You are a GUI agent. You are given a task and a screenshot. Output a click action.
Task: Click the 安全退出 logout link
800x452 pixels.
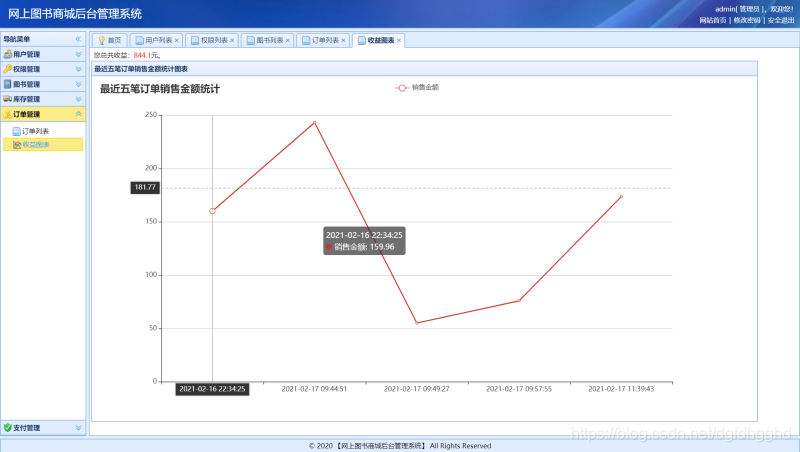pyautogui.click(x=781, y=20)
